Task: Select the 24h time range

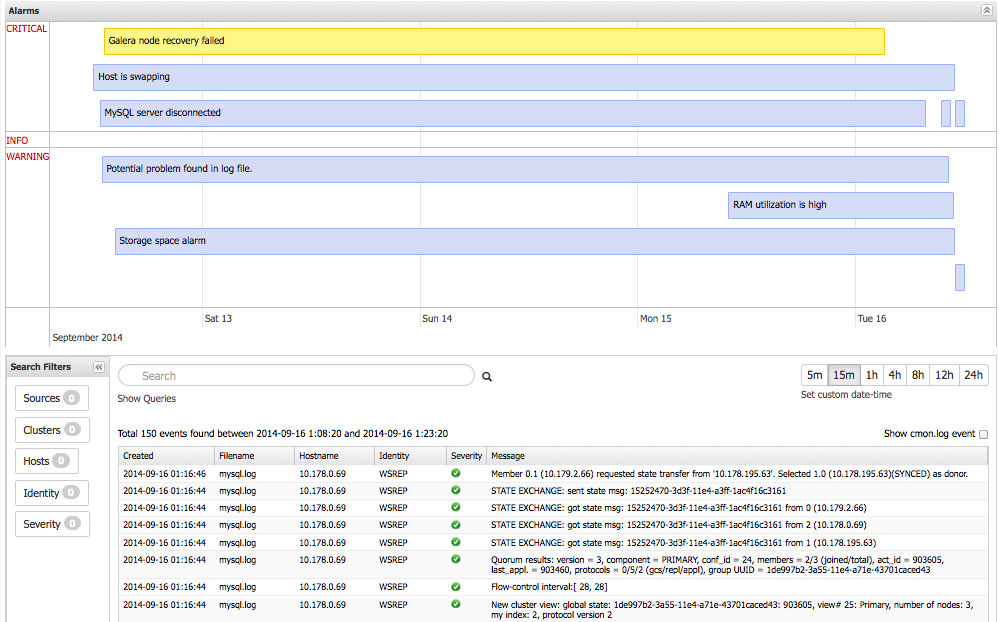Action: 973,375
